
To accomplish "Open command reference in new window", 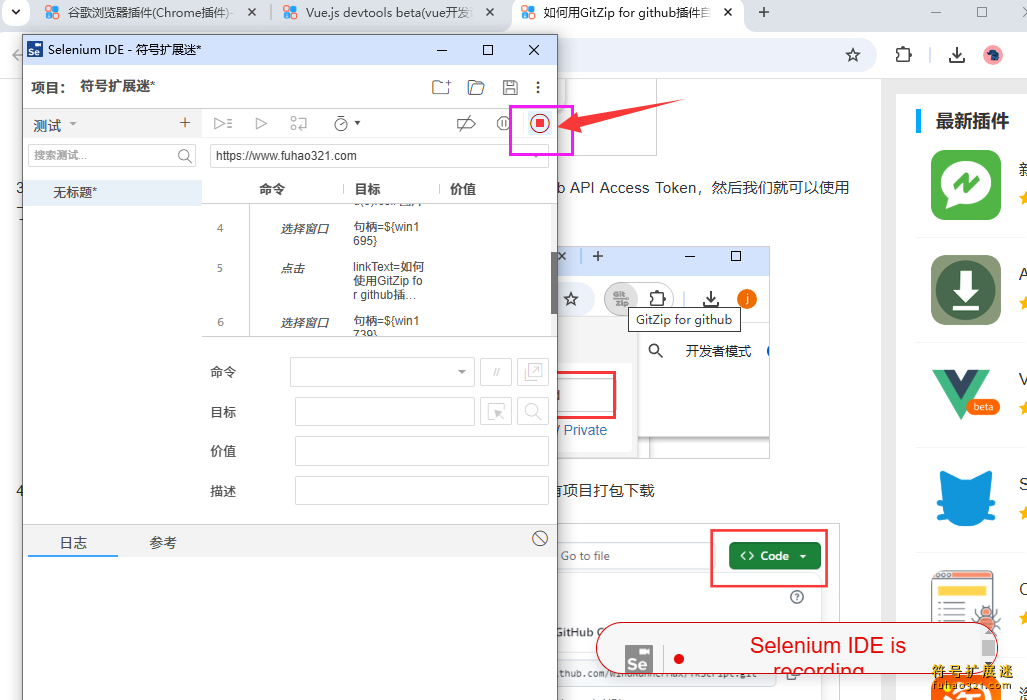I will pos(532,372).
